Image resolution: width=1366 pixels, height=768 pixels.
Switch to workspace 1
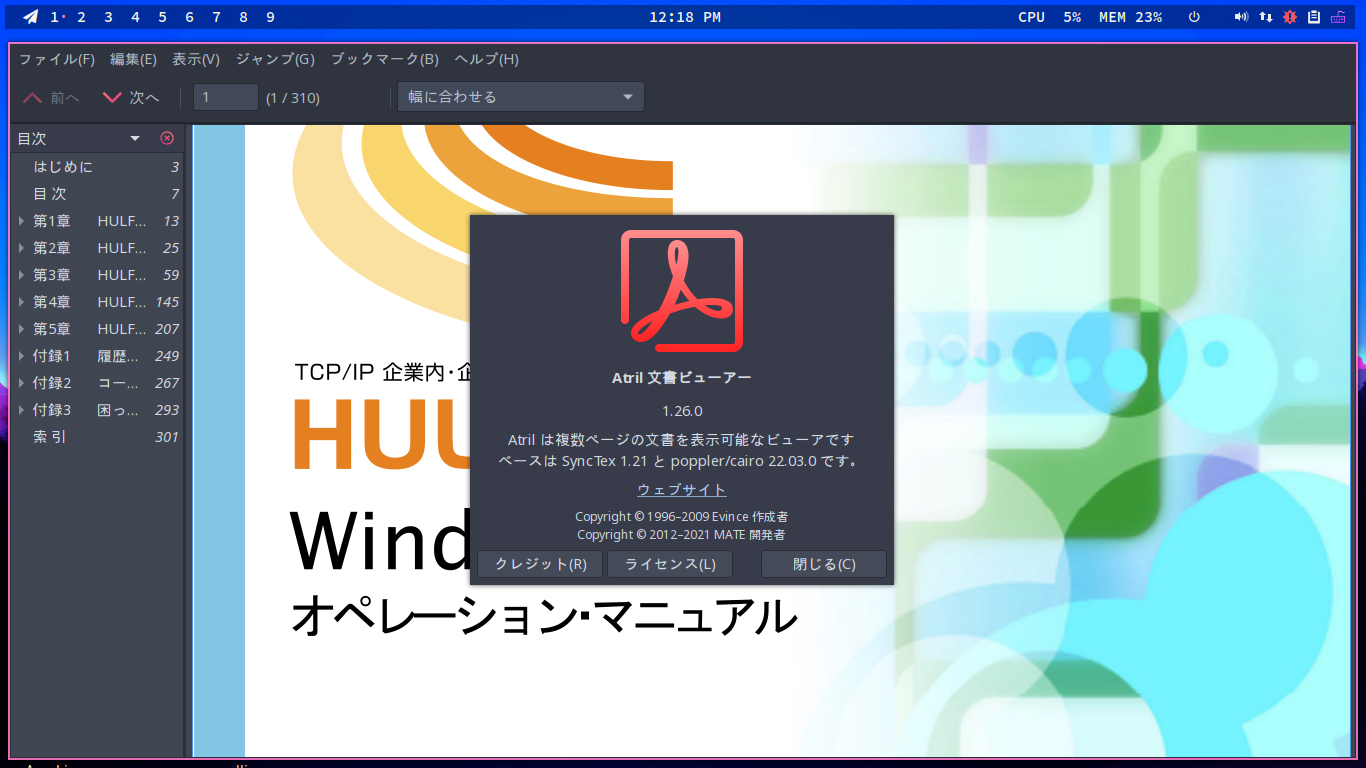click(55, 17)
